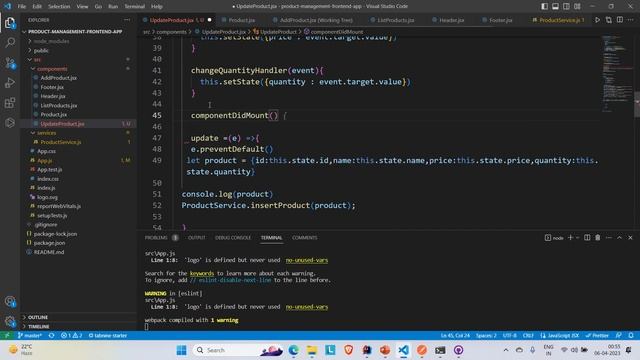Image resolution: width=640 pixels, height=360 pixels.
Task: Kill terminal with the trash icon
Action: pos(598,238)
